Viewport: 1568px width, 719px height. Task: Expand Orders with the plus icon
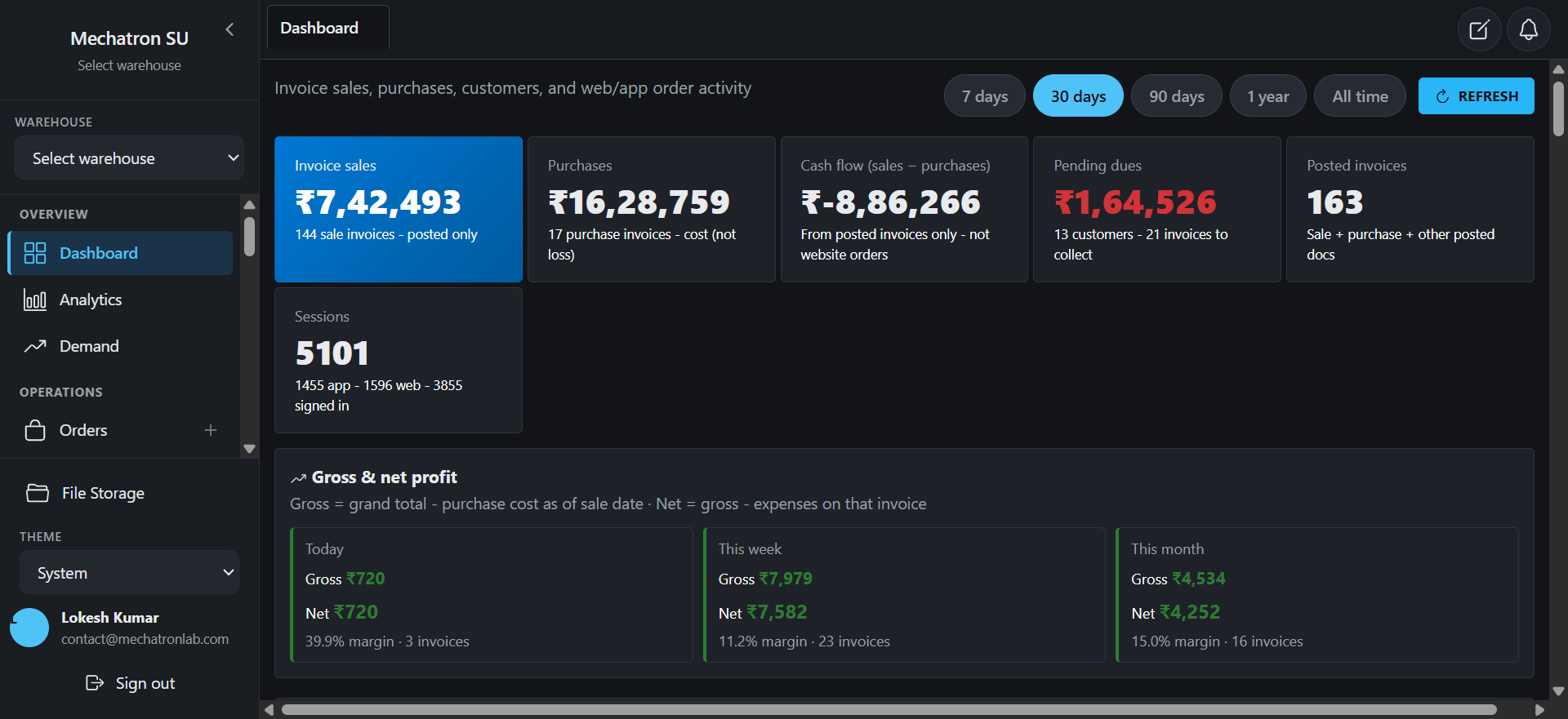tap(211, 430)
